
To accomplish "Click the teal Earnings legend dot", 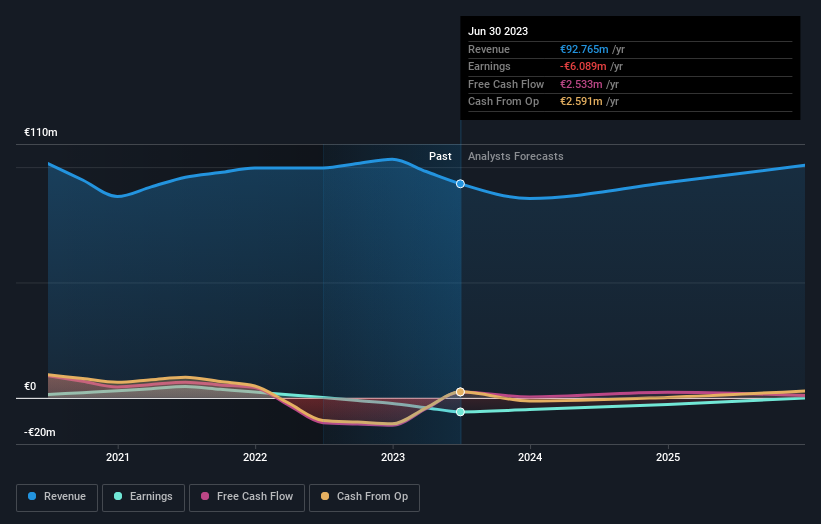I will (118, 496).
